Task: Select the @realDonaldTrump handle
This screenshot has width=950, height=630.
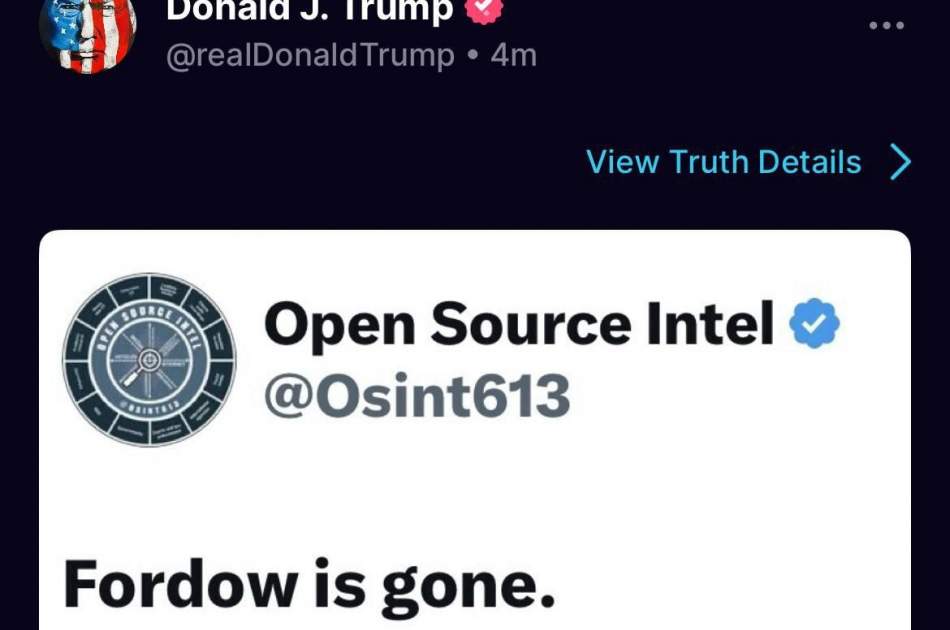Action: tap(310, 55)
